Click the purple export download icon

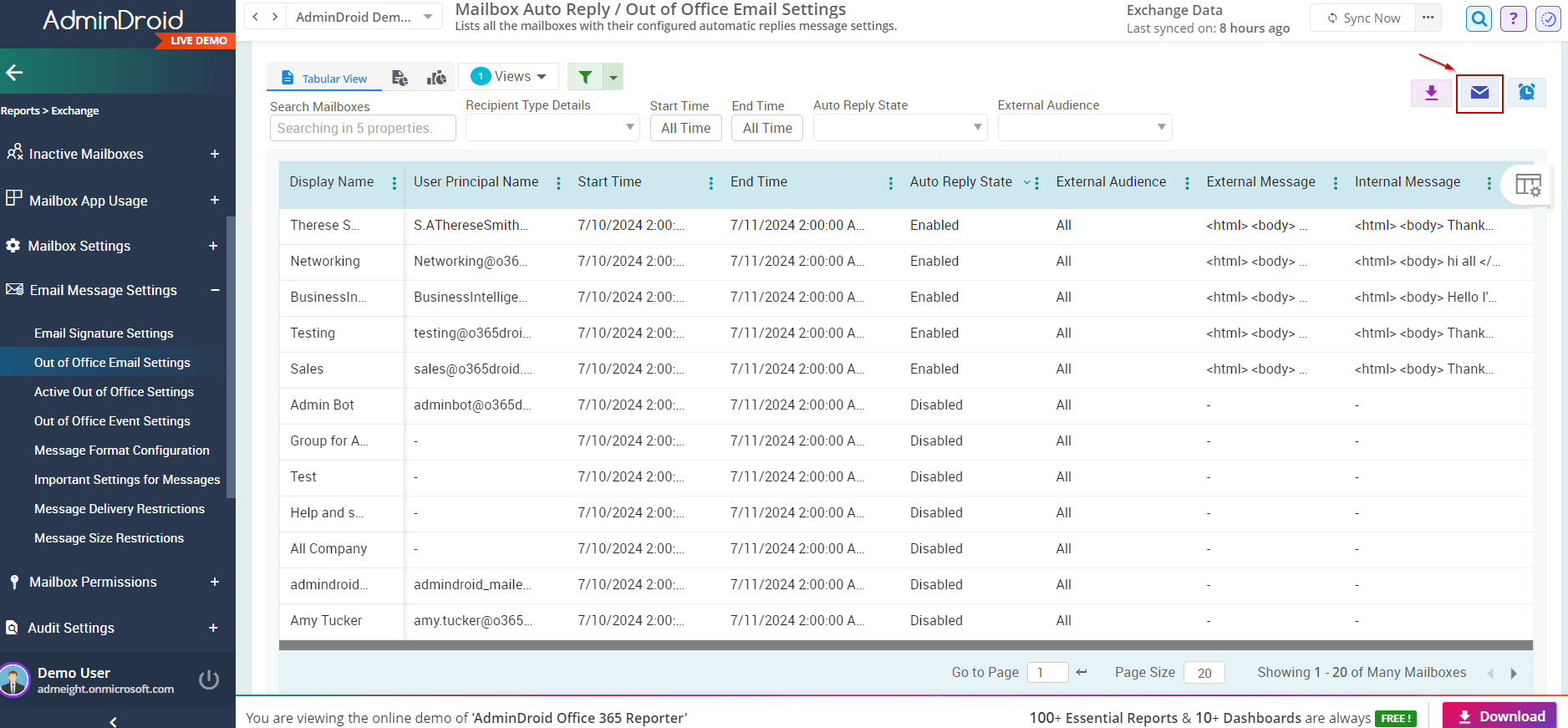click(x=1431, y=93)
